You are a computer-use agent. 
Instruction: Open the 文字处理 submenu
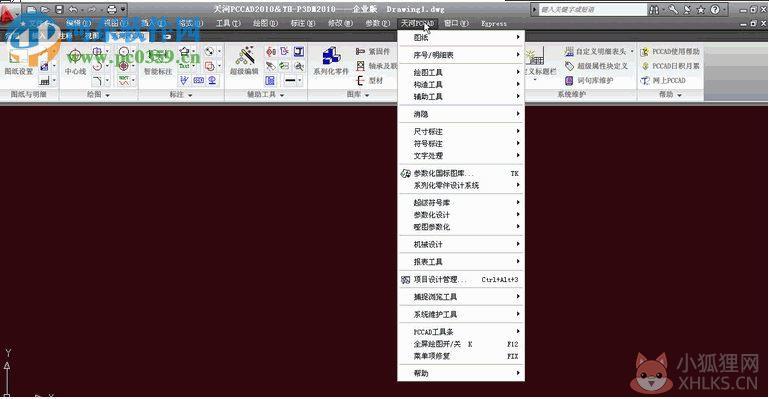(461, 156)
